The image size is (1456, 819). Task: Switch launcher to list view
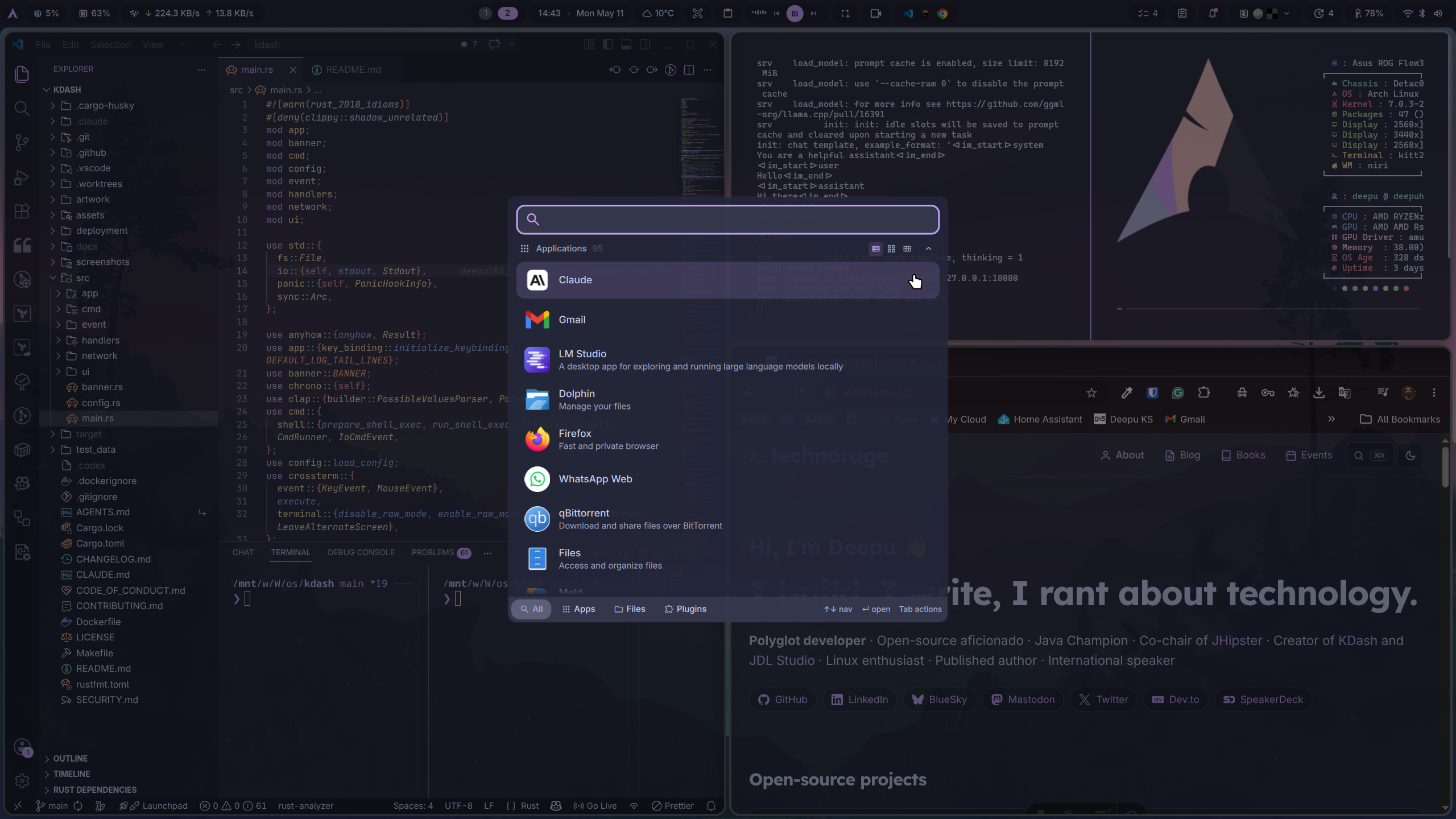click(x=876, y=249)
